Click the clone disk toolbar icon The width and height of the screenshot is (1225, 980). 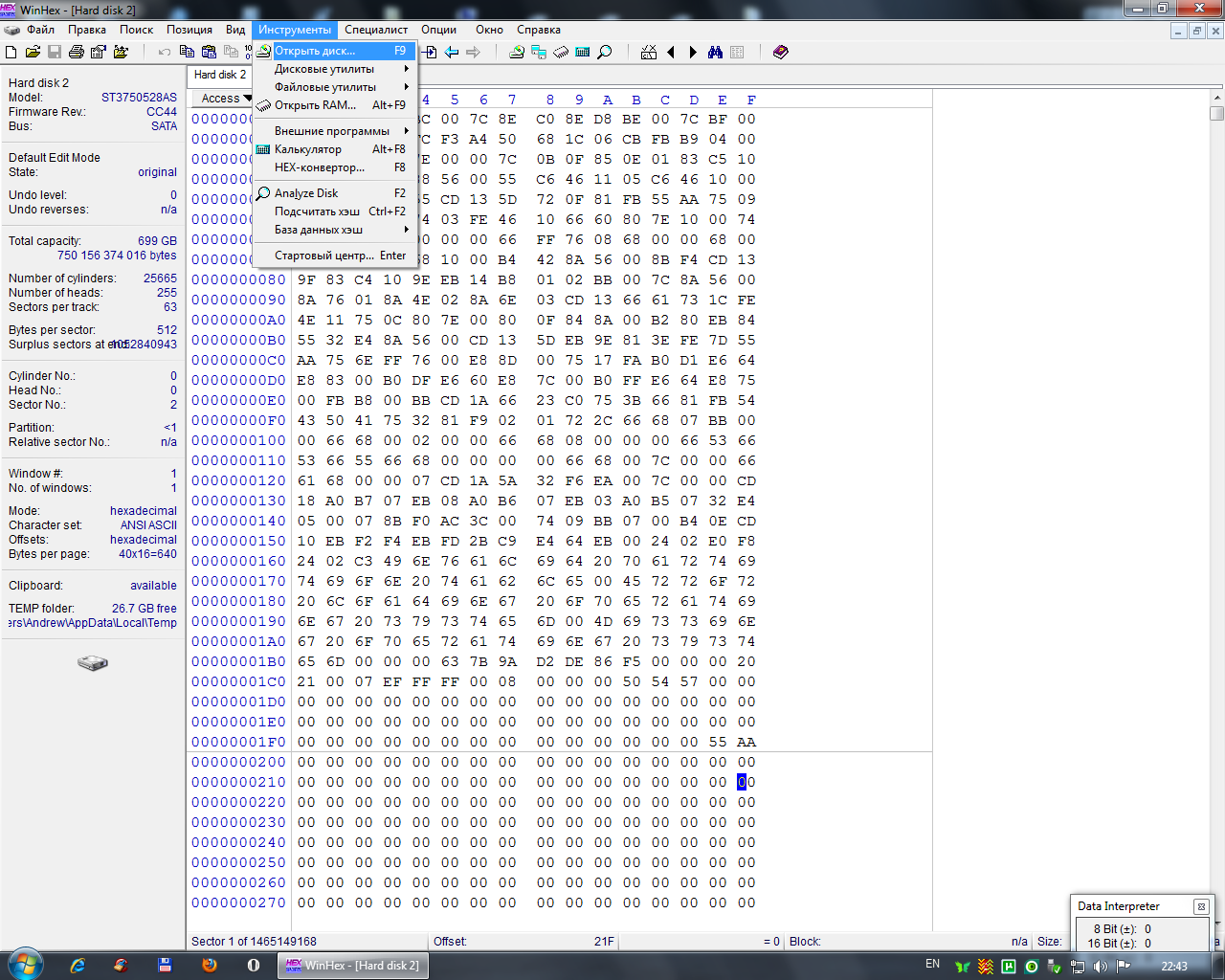click(539, 52)
